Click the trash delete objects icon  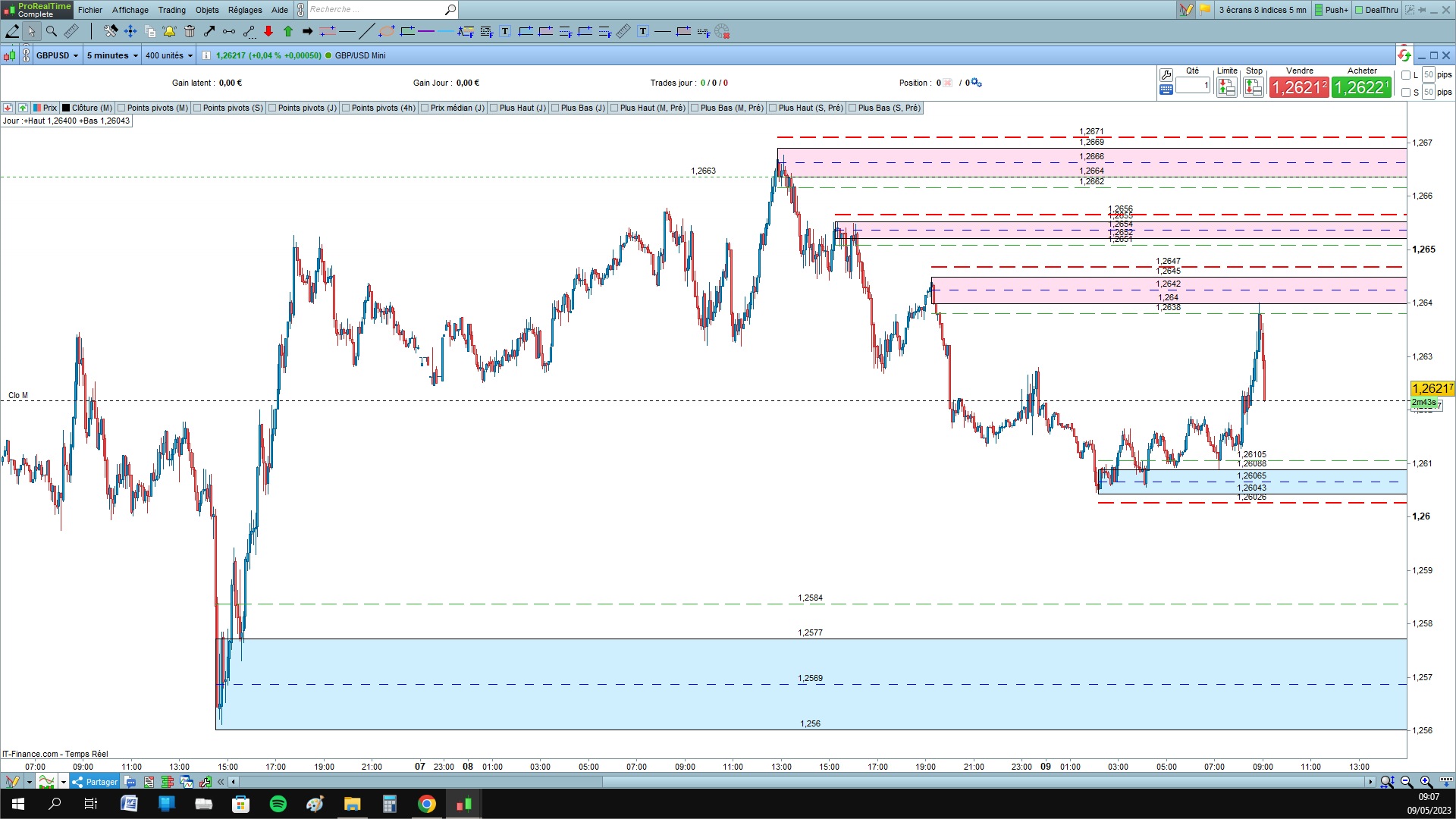[190, 31]
